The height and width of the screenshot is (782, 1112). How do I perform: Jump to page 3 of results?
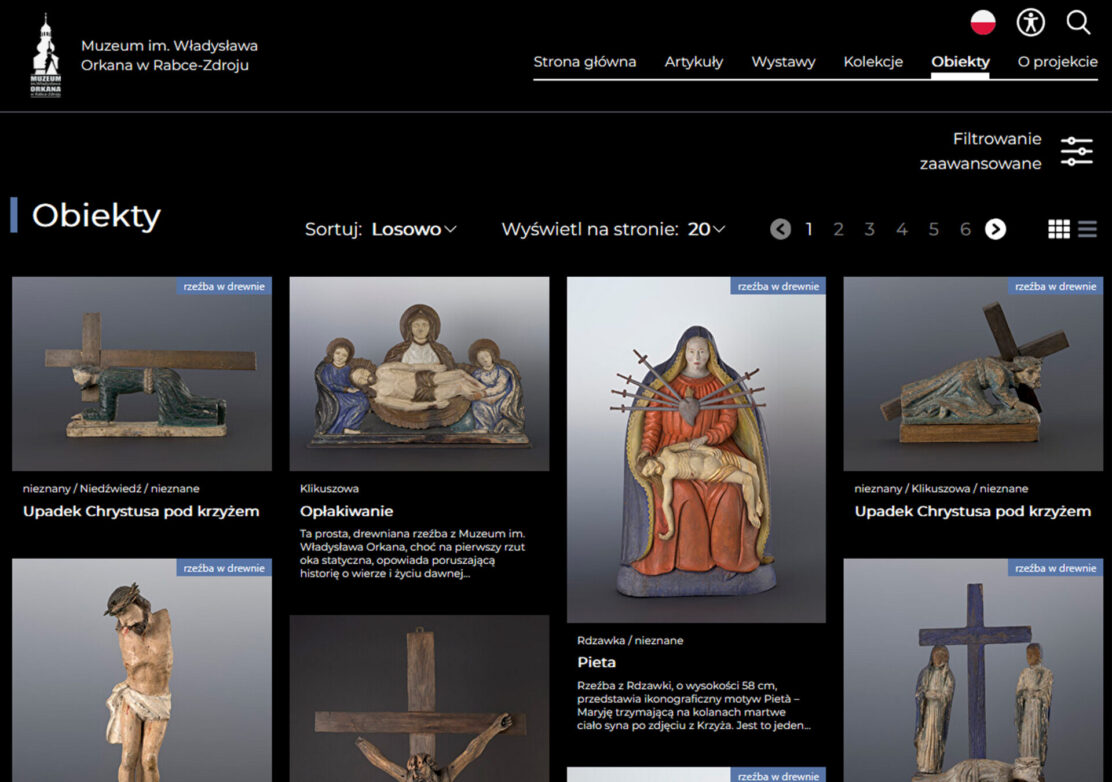(x=869, y=229)
